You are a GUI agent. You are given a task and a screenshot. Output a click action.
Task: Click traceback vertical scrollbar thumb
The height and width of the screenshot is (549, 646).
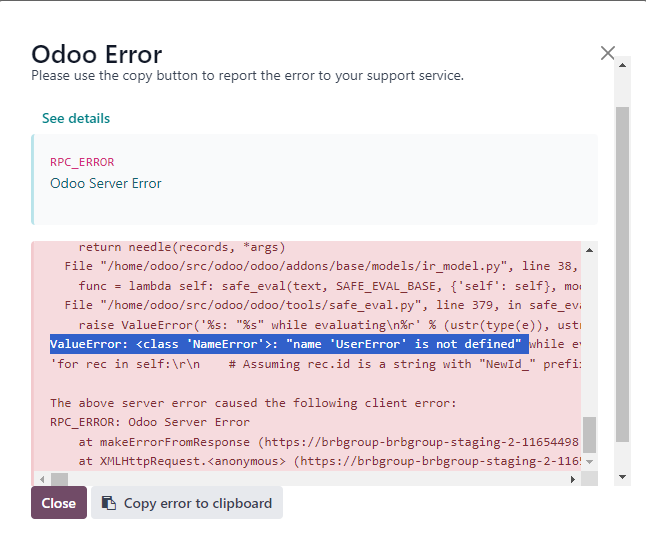click(x=590, y=435)
